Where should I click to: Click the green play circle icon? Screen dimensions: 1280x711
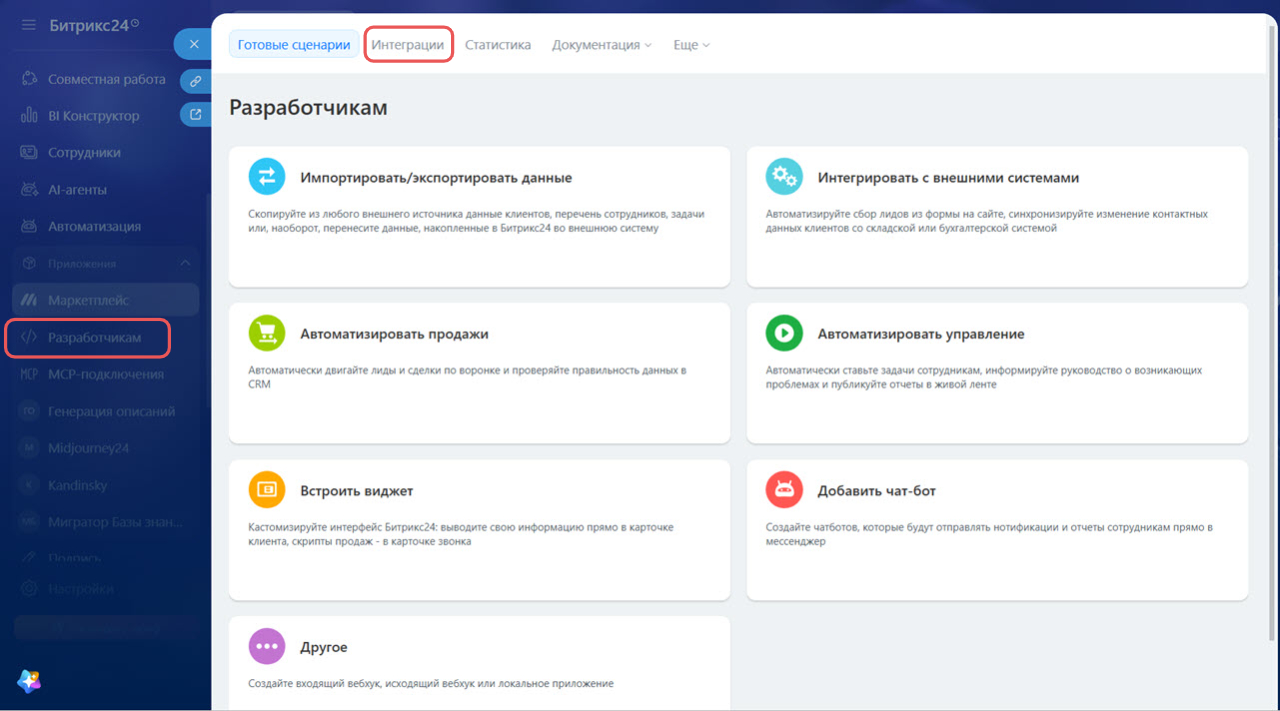(785, 333)
